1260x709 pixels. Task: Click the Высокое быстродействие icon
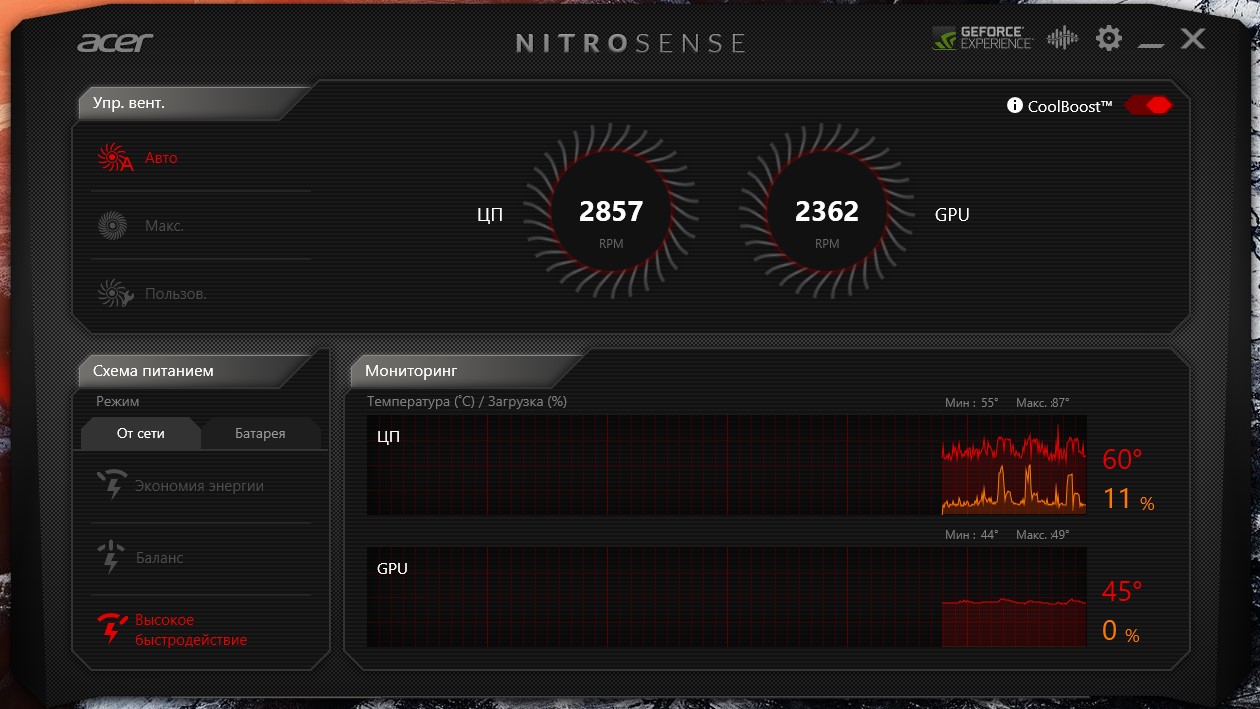coord(111,630)
